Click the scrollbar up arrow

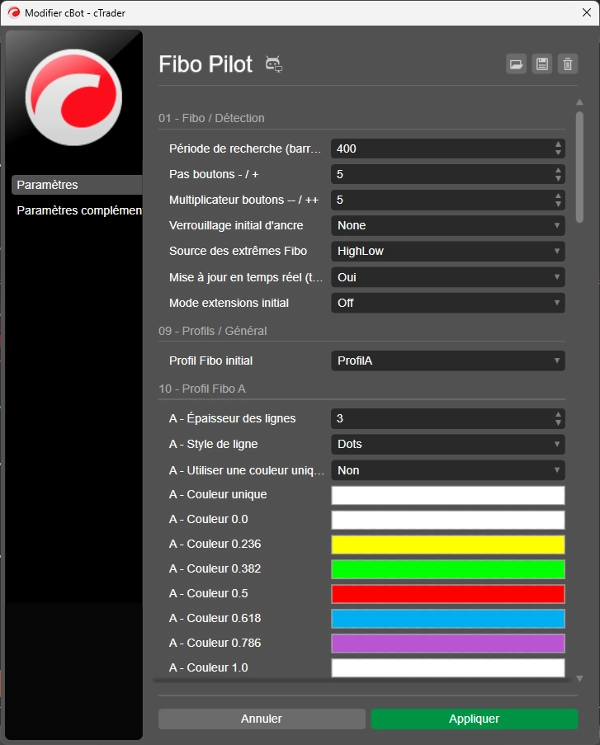pyautogui.click(x=580, y=102)
